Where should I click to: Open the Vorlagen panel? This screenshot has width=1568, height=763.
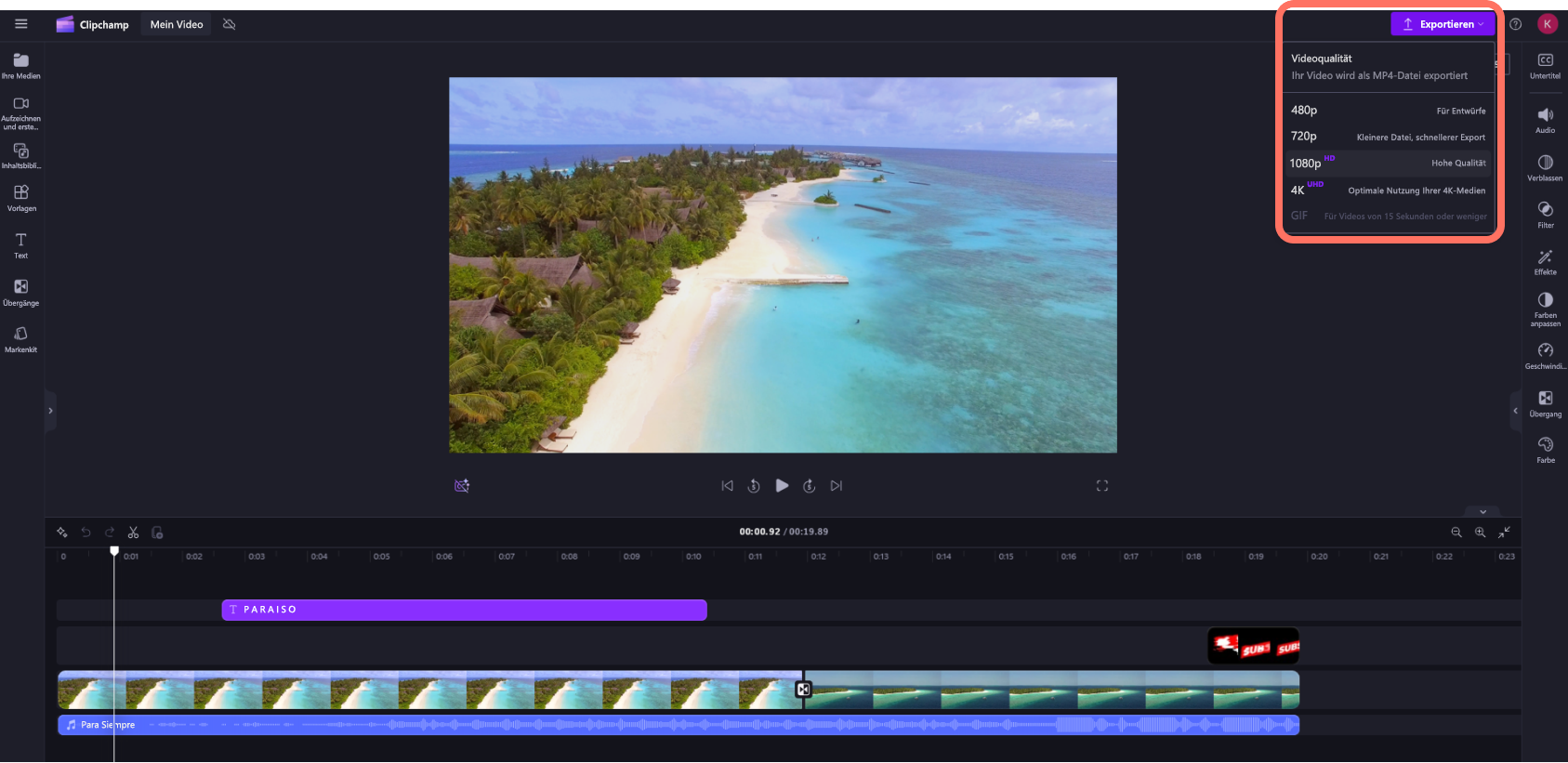pyautogui.click(x=20, y=199)
